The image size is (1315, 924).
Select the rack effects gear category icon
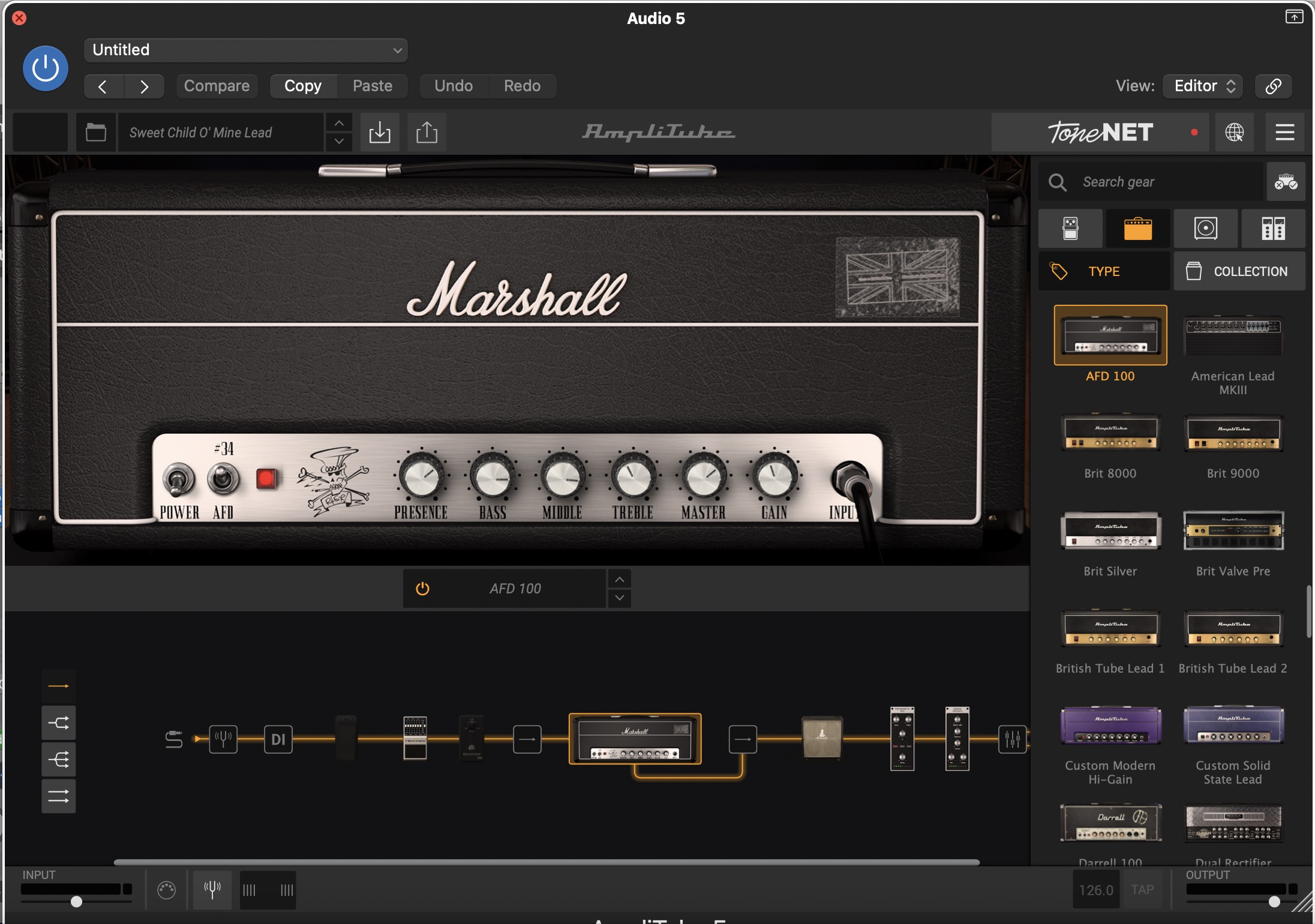pyautogui.click(x=1273, y=229)
